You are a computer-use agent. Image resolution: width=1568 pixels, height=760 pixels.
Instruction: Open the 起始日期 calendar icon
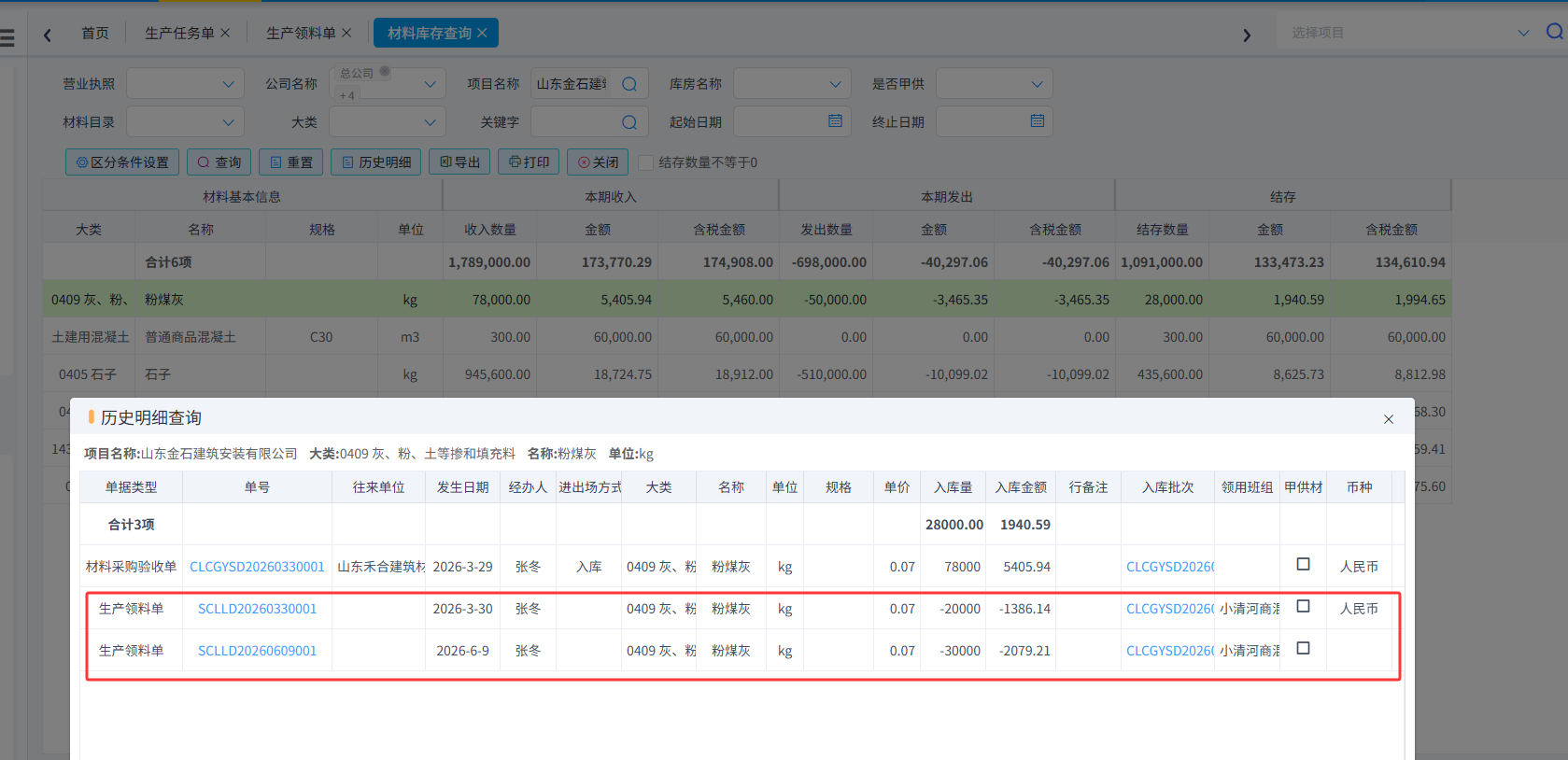tap(835, 121)
